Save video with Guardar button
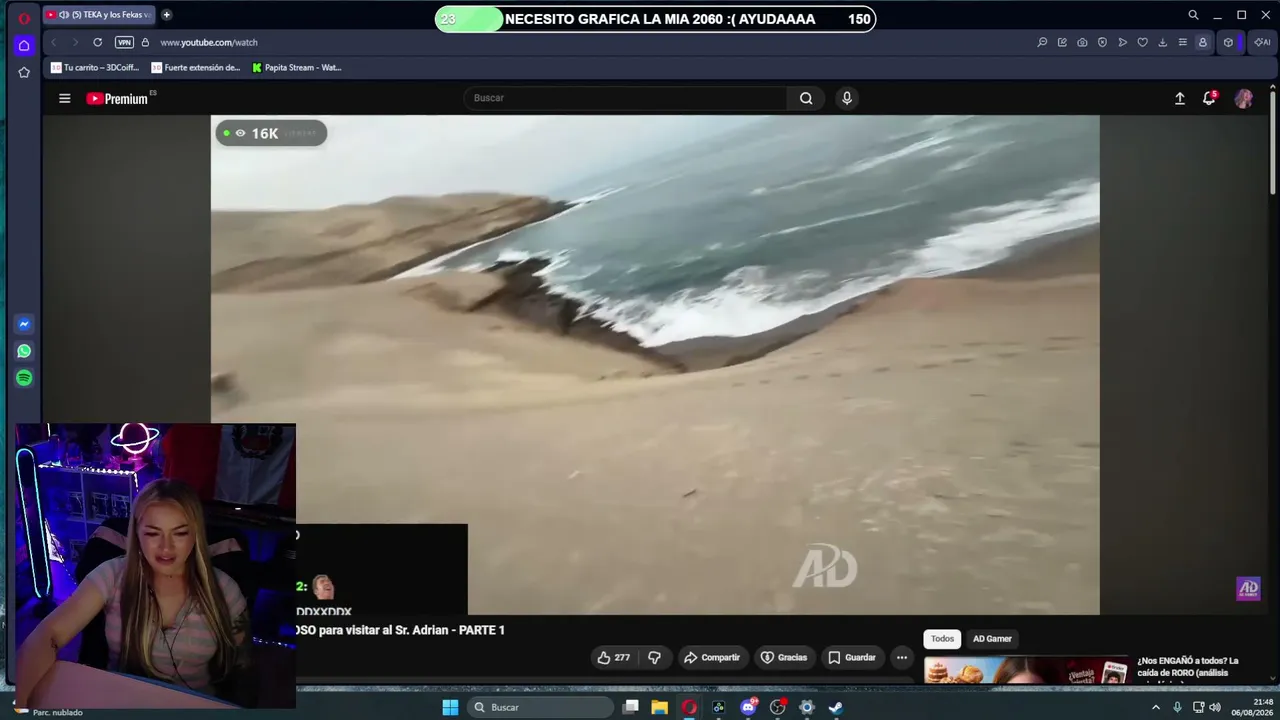 coord(851,657)
